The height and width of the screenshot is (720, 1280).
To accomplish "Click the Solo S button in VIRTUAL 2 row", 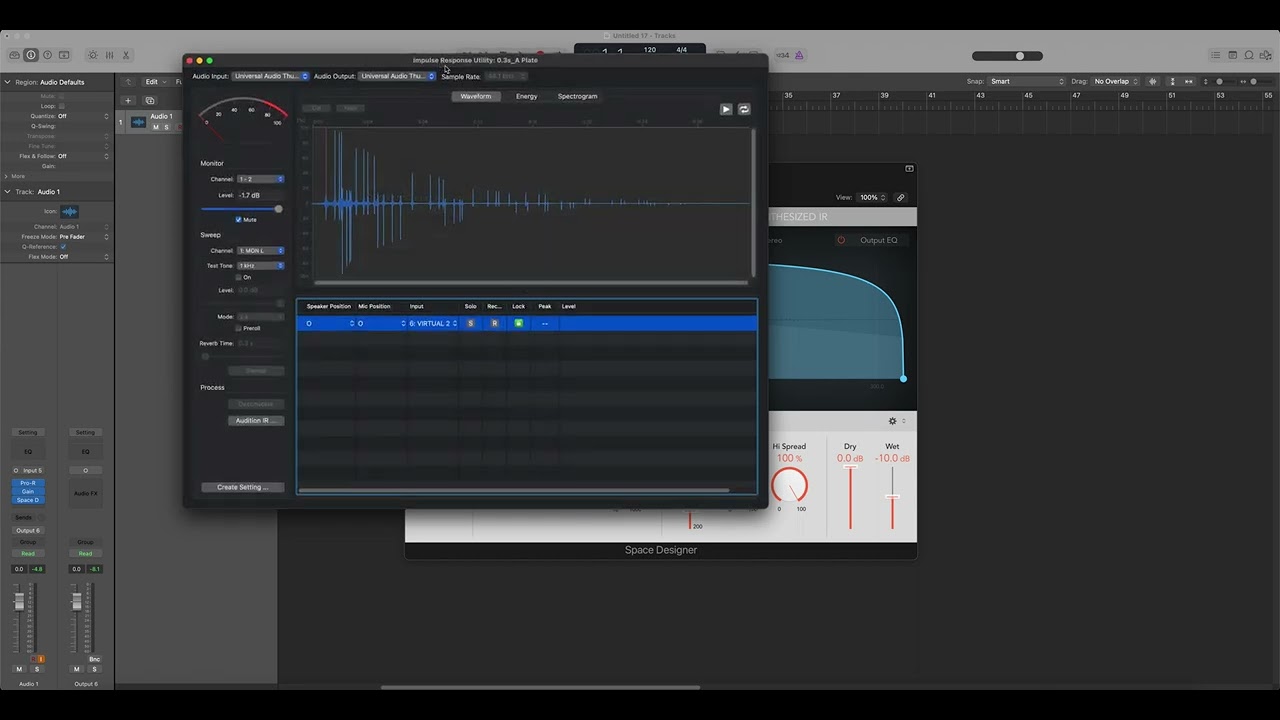I will (x=470, y=323).
